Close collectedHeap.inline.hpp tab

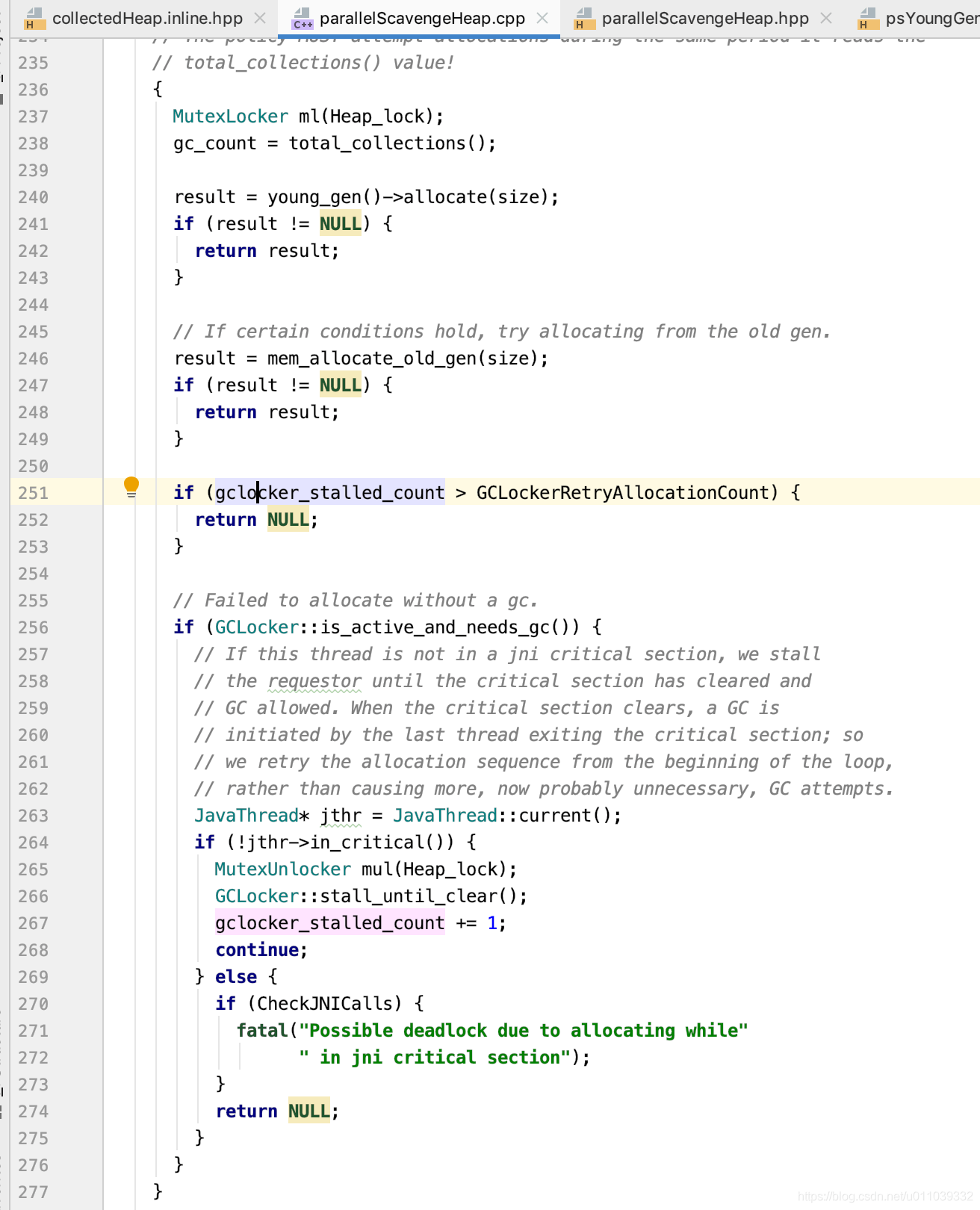(260, 18)
